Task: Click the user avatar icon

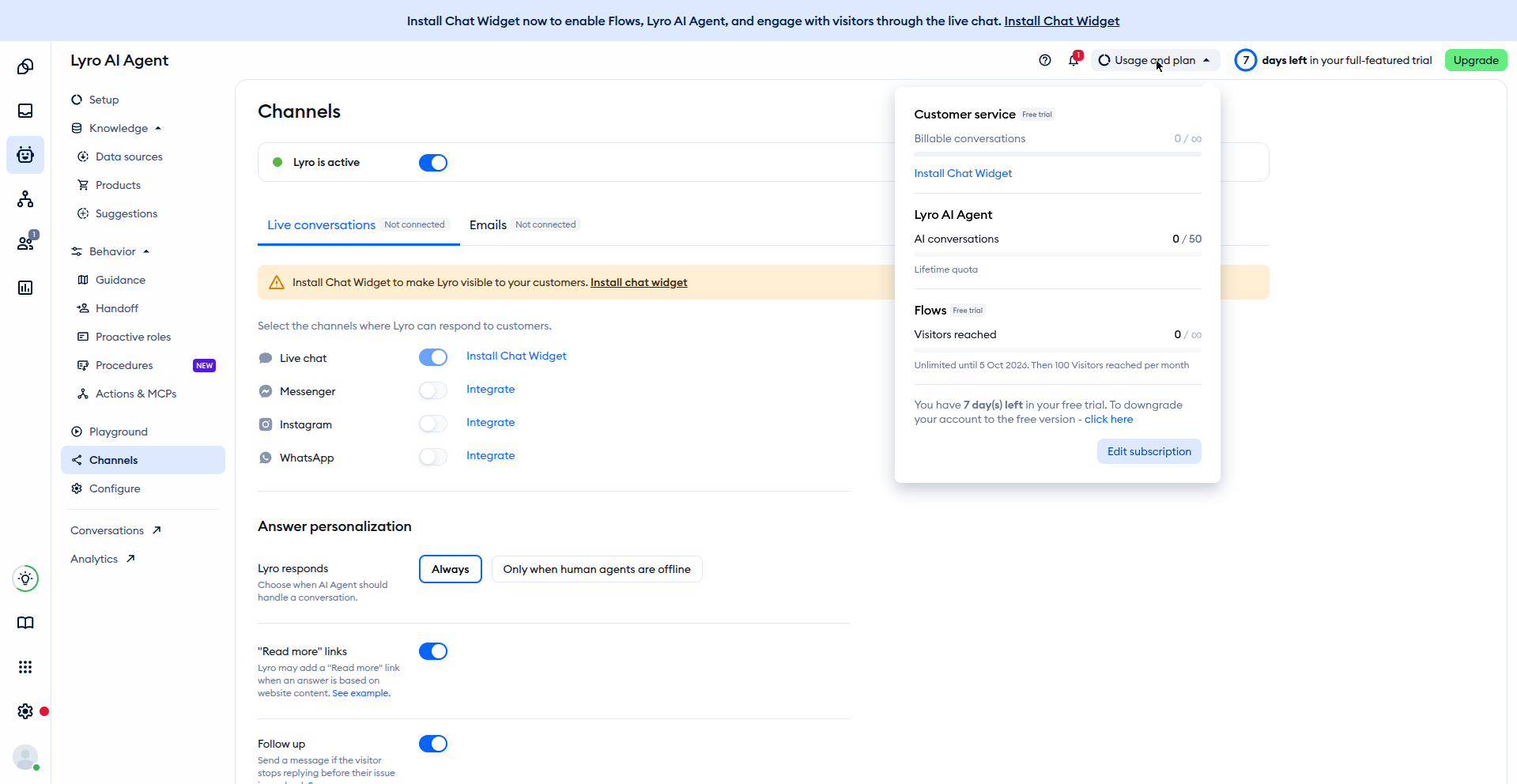Action: tap(25, 757)
